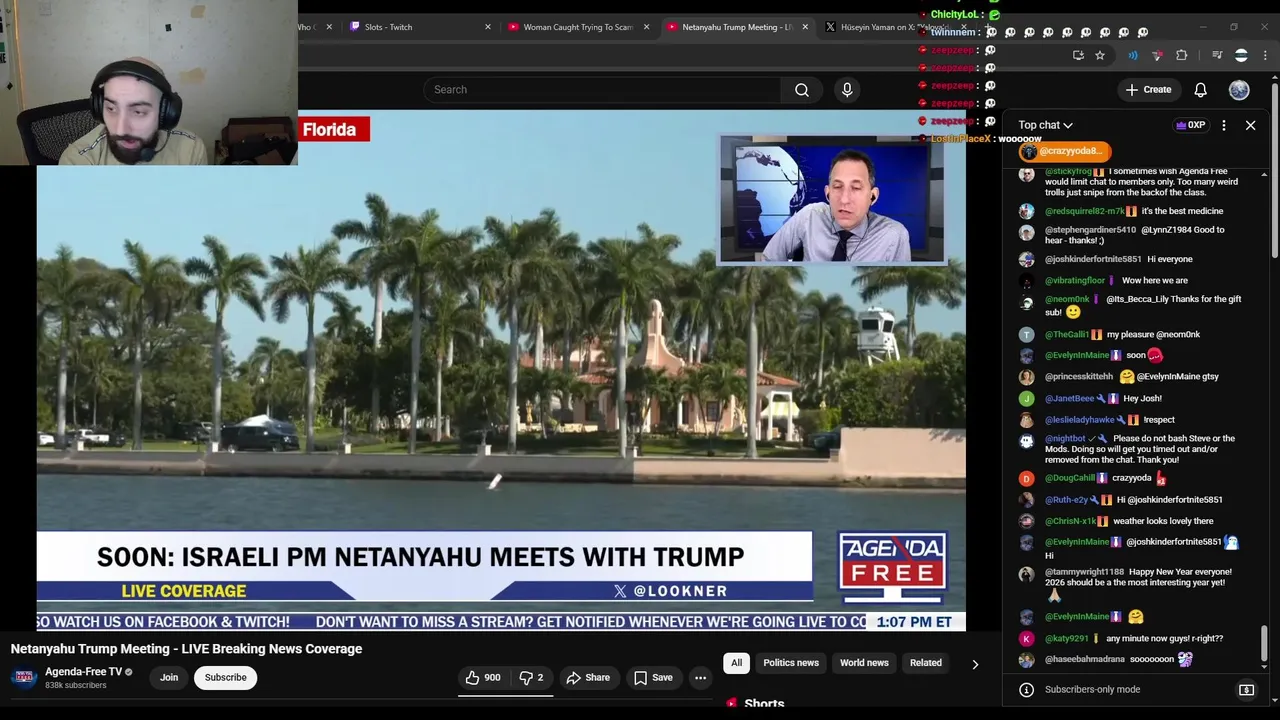This screenshot has width=1280, height=720.
Task: Select the World news chip
Action: [x=864, y=663]
